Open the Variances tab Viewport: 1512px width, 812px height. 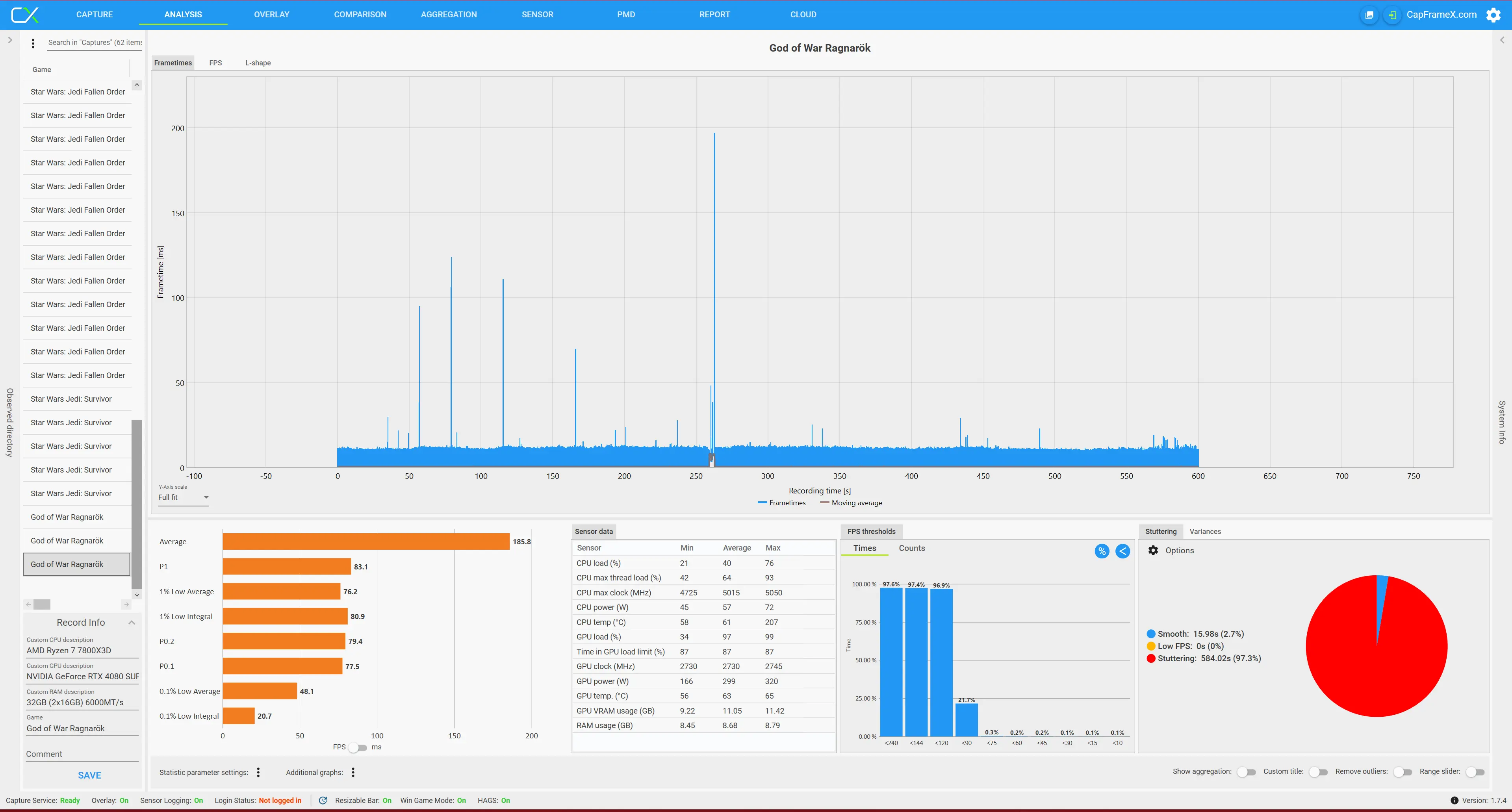[1205, 532]
